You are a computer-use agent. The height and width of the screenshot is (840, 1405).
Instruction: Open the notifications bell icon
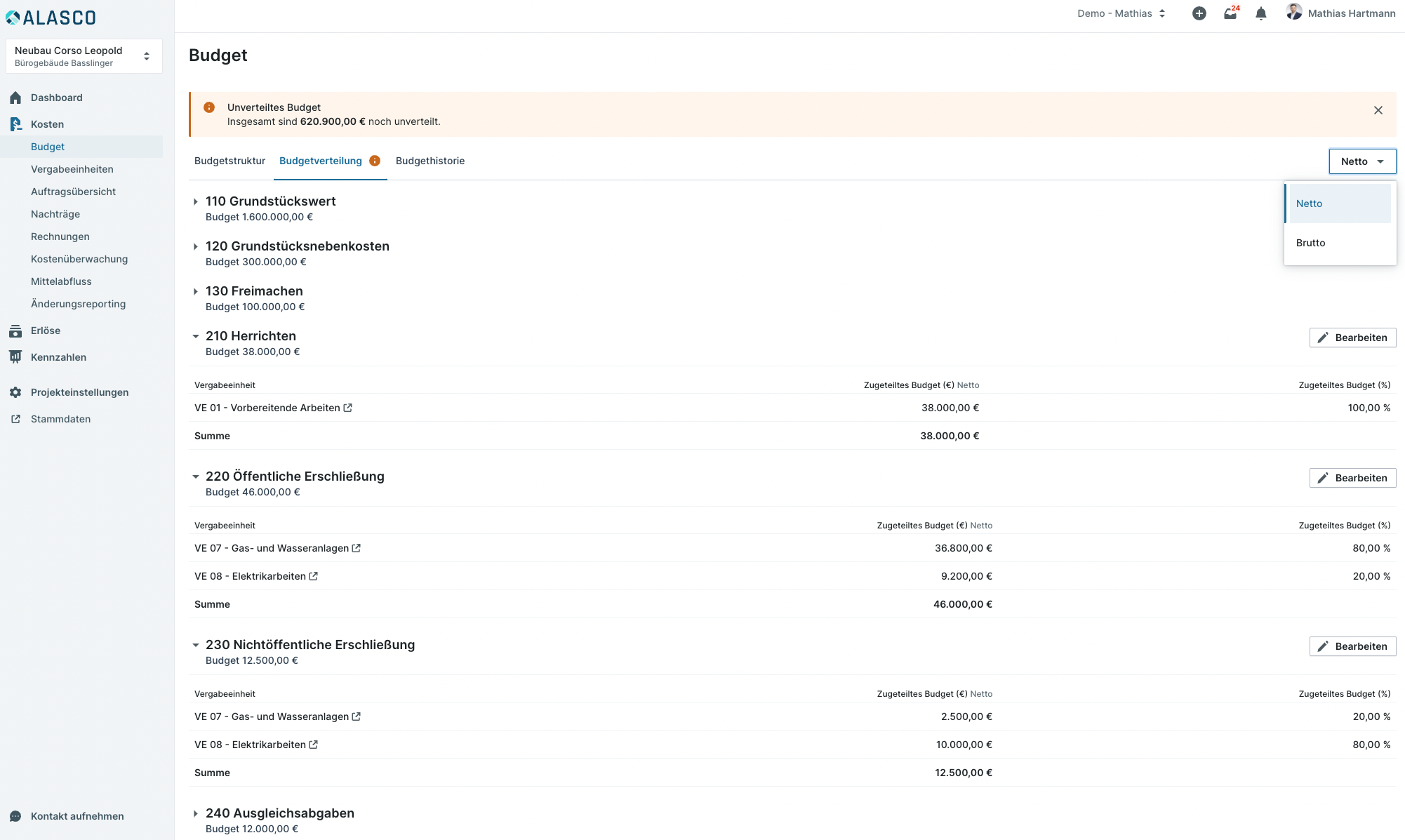pyautogui.click(x=1261, y=13)
